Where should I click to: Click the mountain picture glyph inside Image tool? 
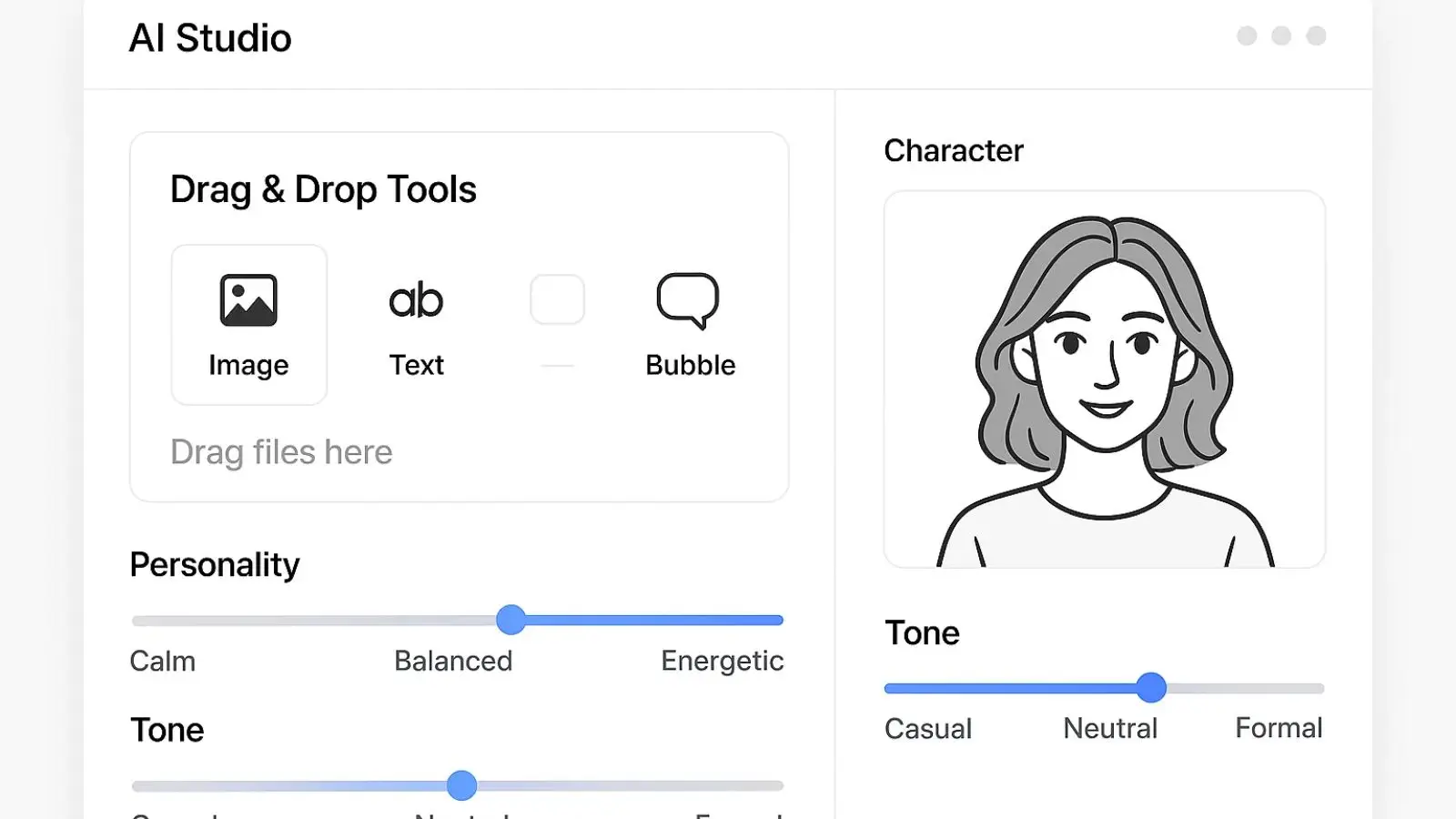pyautogui.click(x=248, y=298)
